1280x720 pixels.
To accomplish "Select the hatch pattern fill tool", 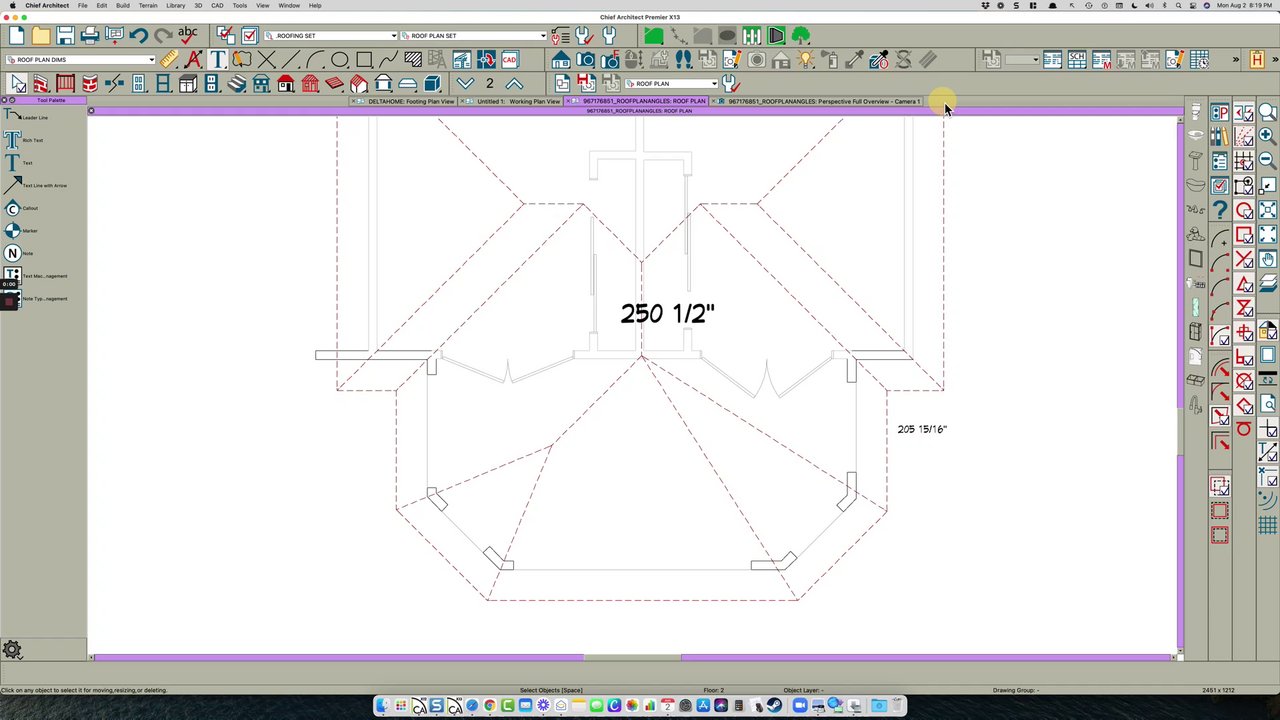I will tap(413, 60).
